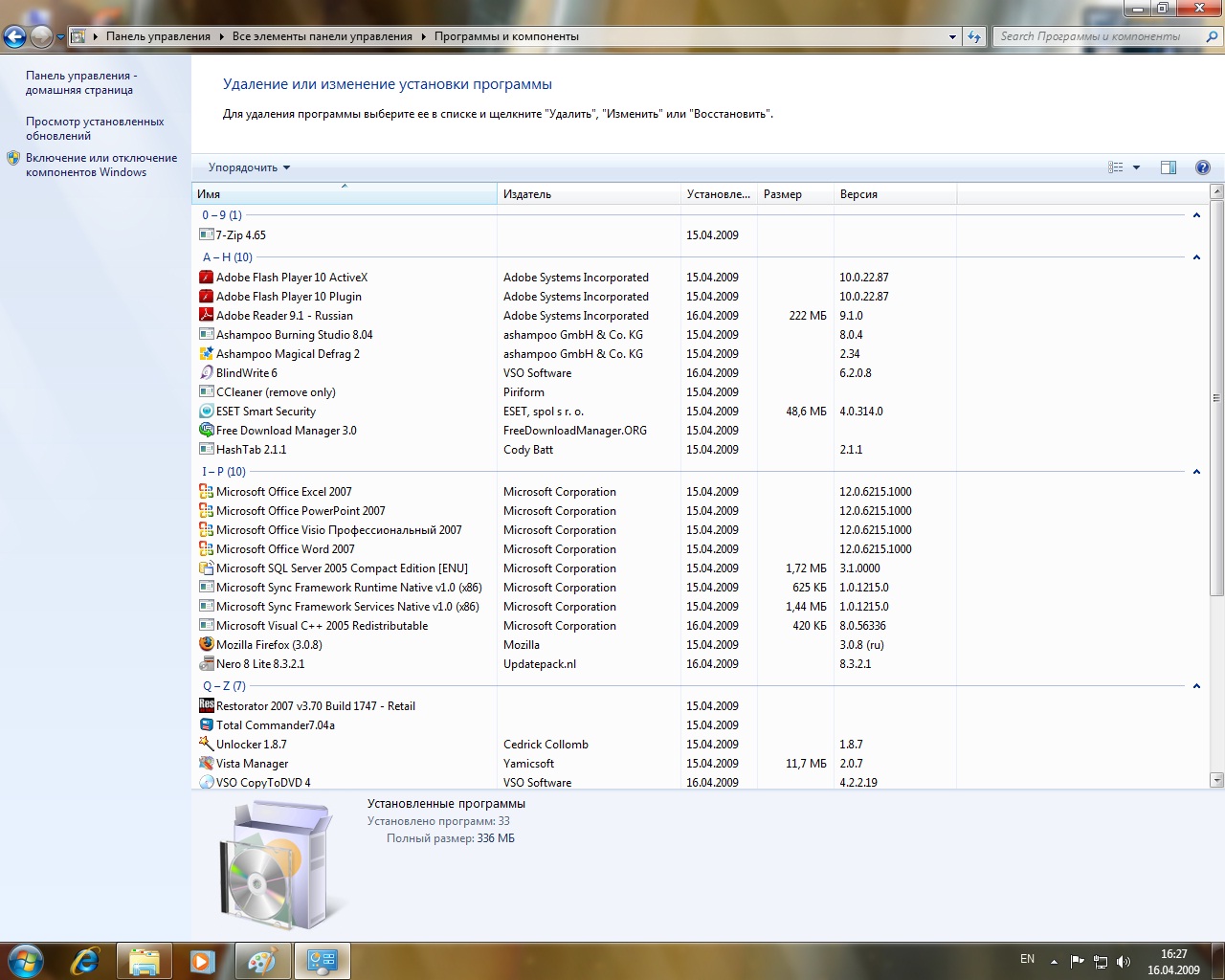
Task: Select the Unlocker 1.8.7 icon
Action: click(x=206, y=744)
